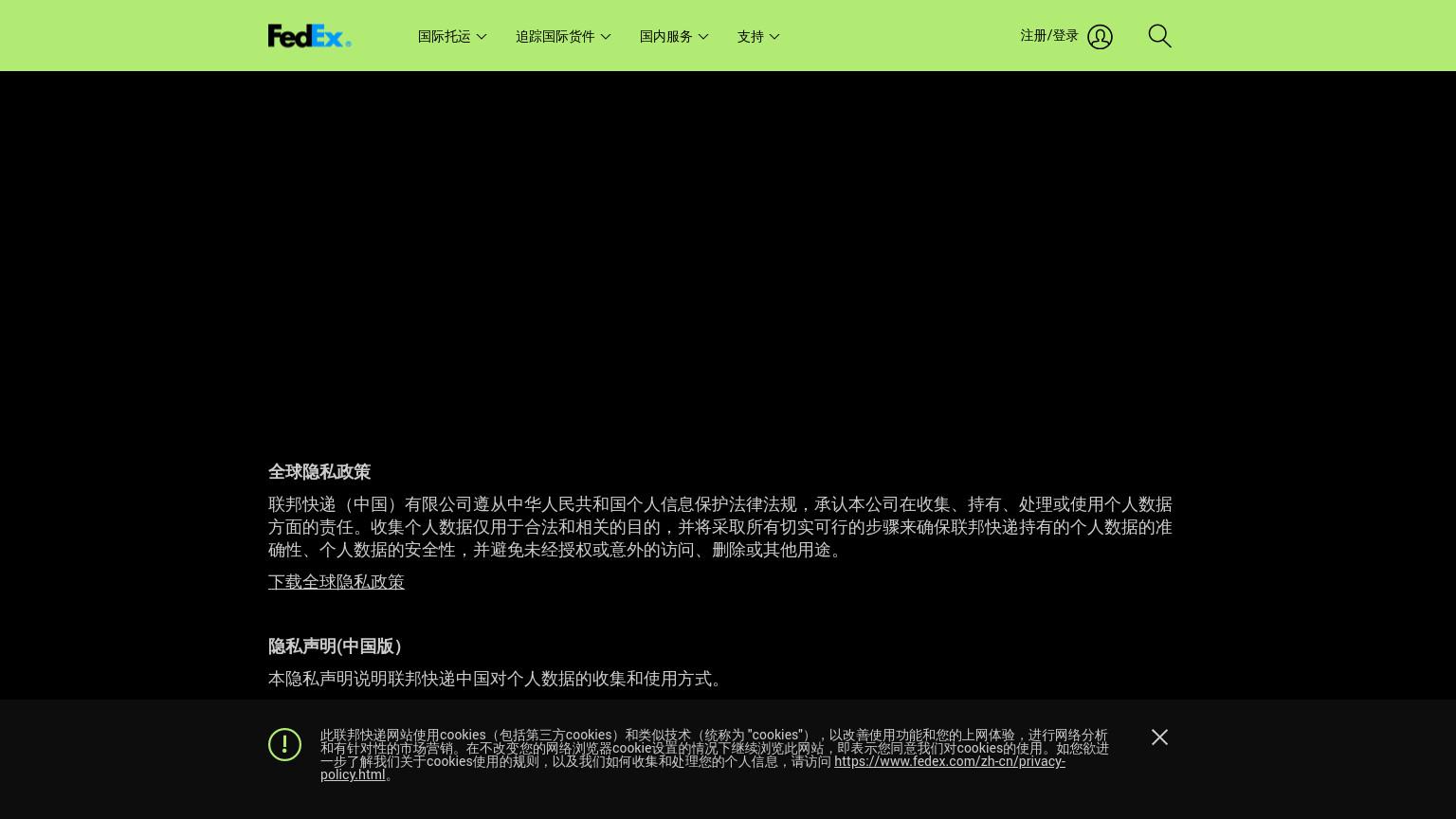Open the 追踪国际货件 menu
The width and height of the screenshot is (1456, 819).
563,36
